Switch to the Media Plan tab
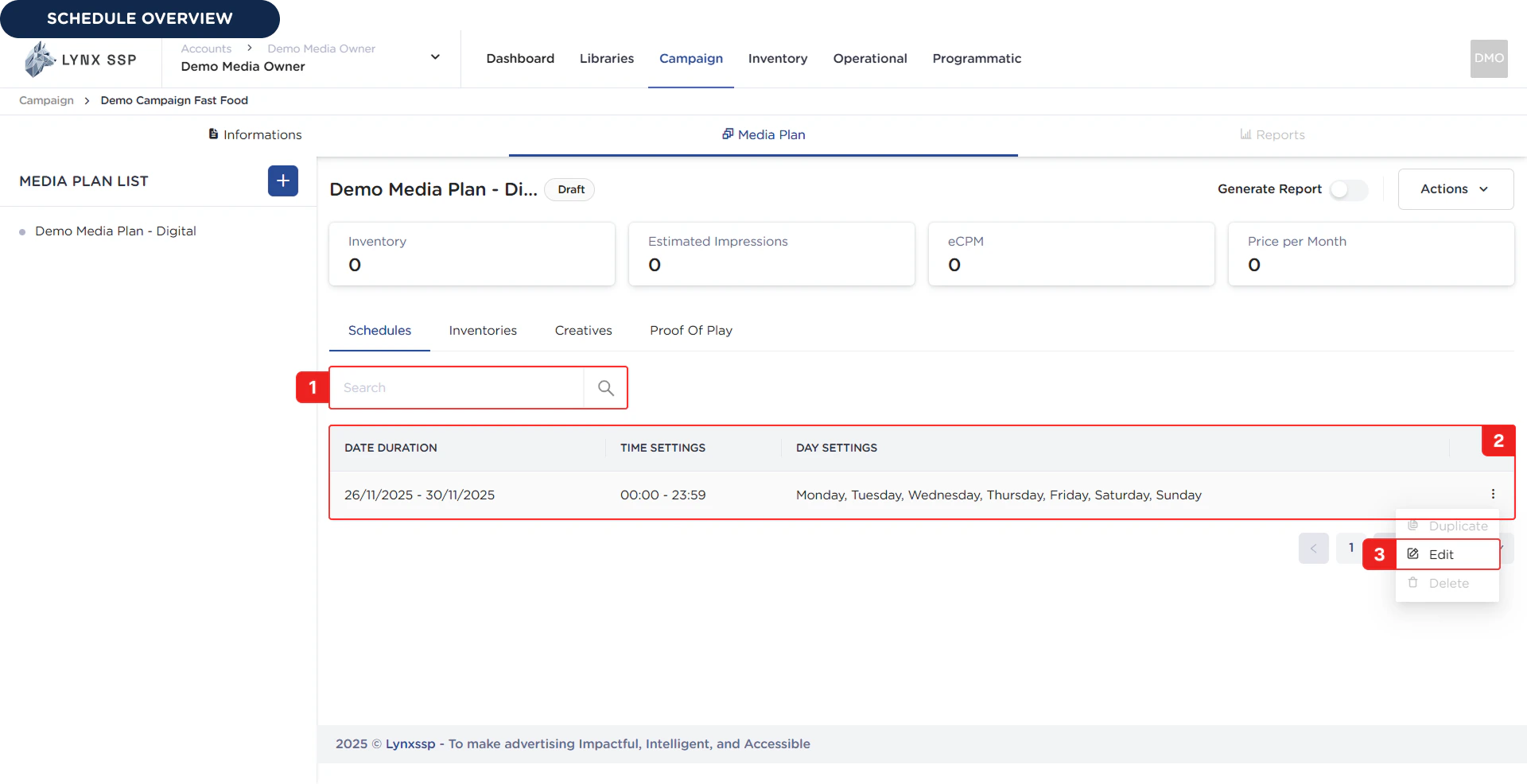 click(x=763, y=134)
